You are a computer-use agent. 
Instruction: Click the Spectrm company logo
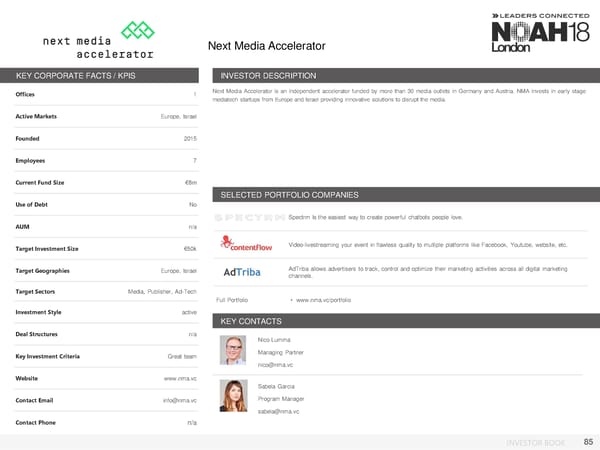point(243,218)
